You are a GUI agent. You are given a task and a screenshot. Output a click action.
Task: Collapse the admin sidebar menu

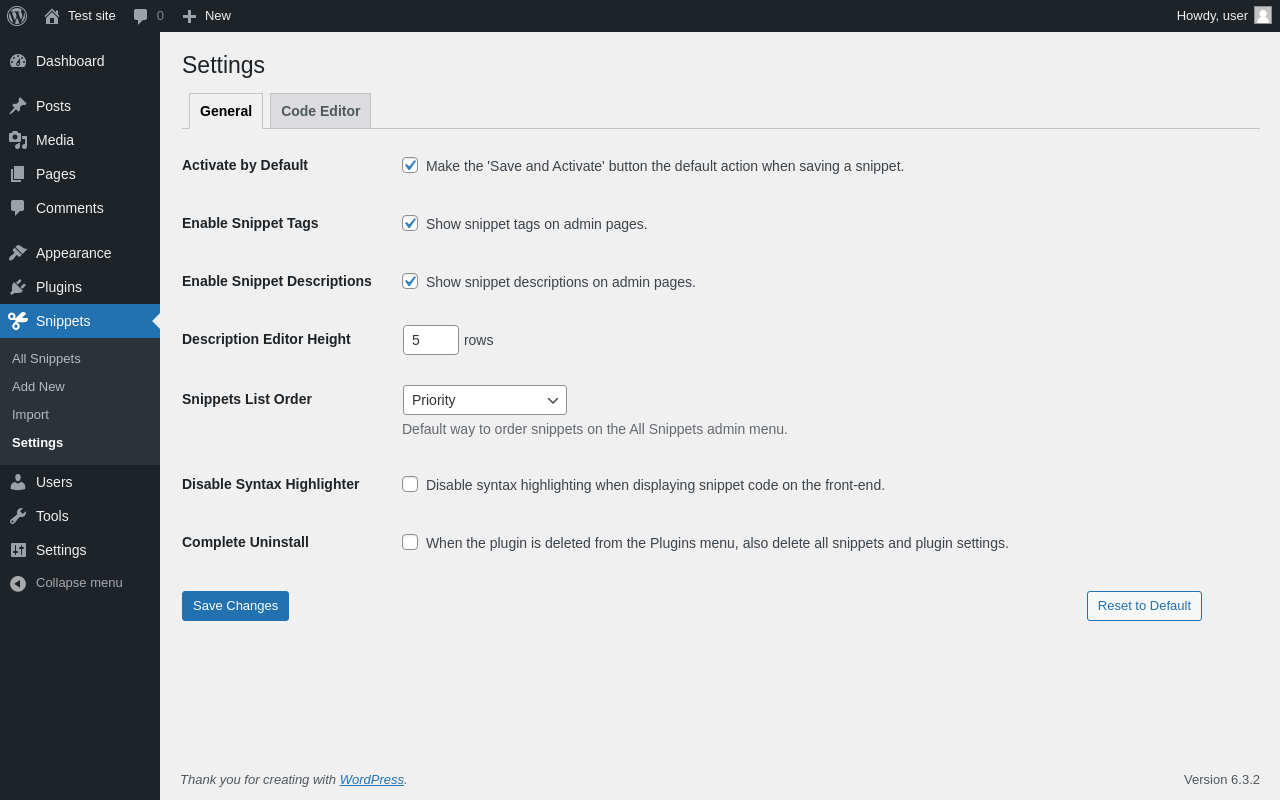click(66, 583)
